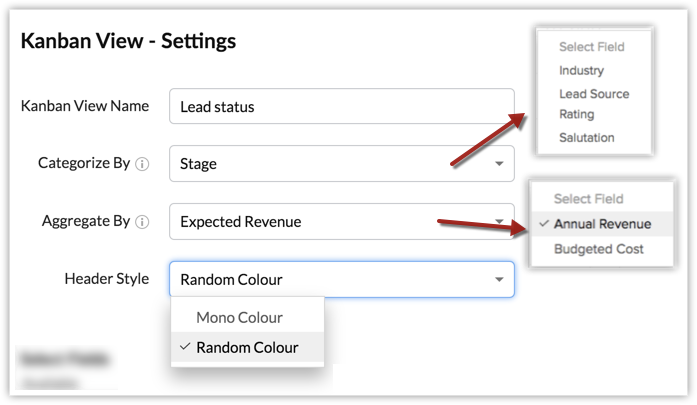
Task: Pick Rating from the field list
Action: tap(577, 115)
